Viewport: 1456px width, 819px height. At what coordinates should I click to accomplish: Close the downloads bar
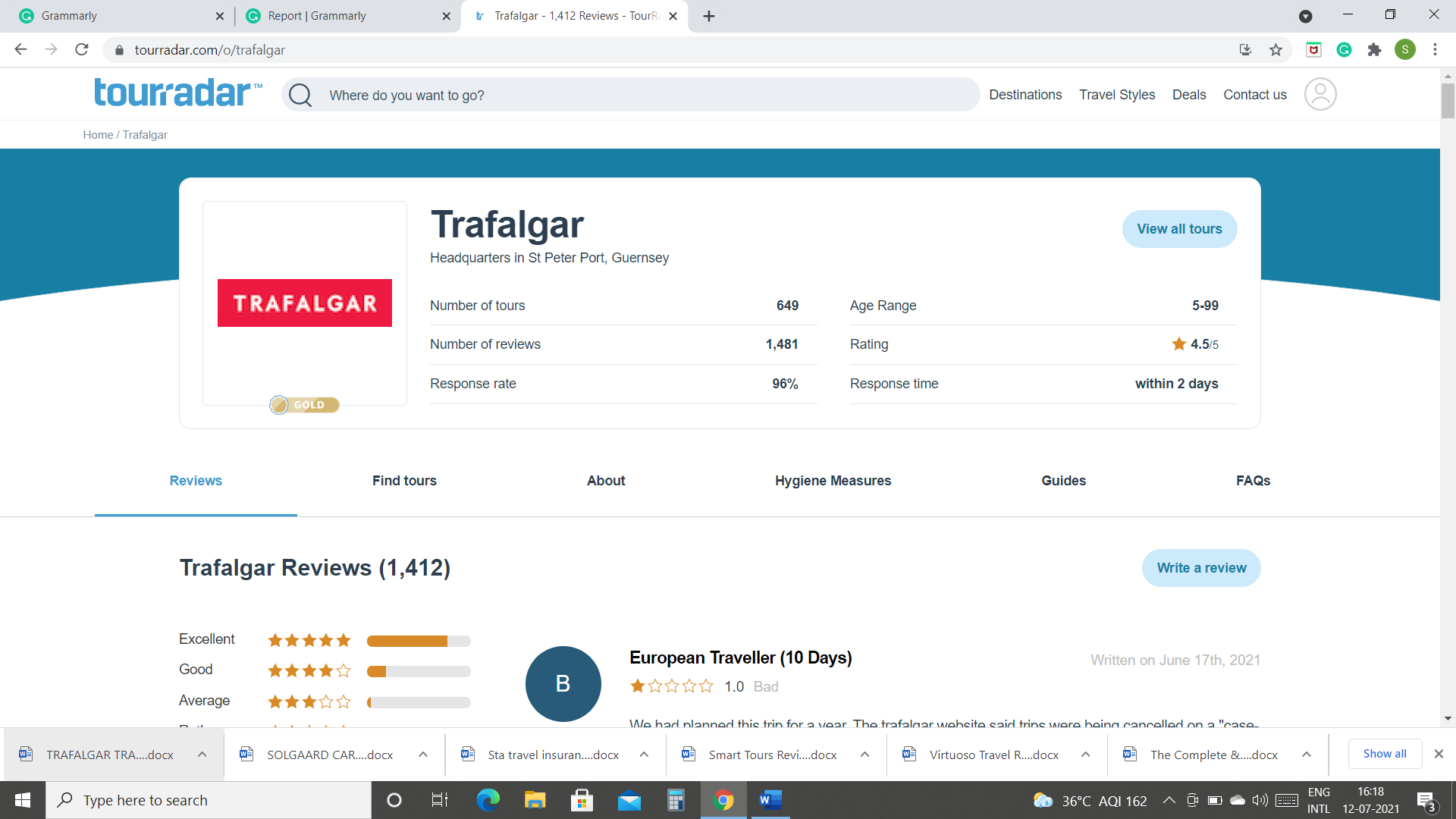[x=1439, y=754]
